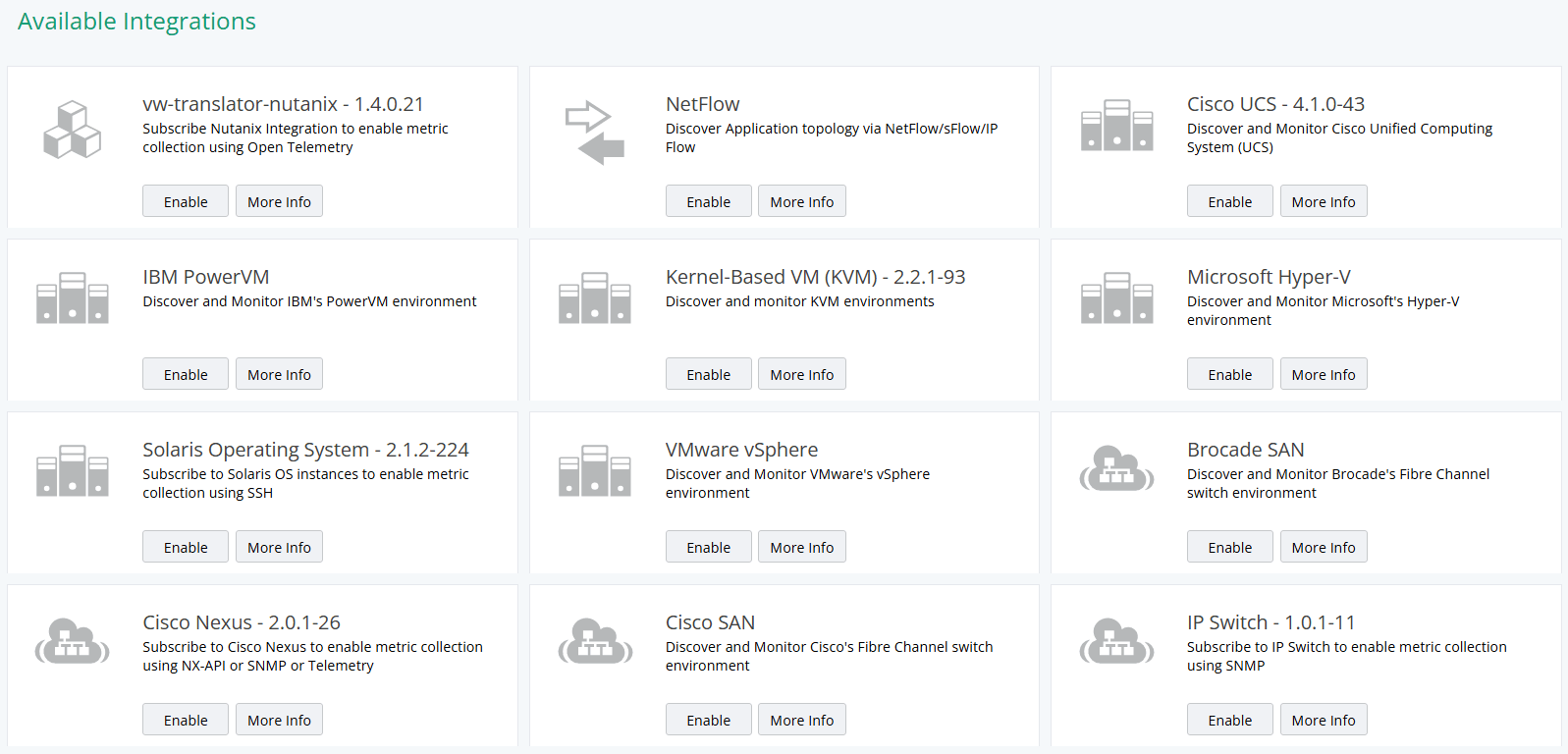The image size is (1568, 754).
Task: Click the Cisco SAN cloud network icon
Action: tap(595, 641)
